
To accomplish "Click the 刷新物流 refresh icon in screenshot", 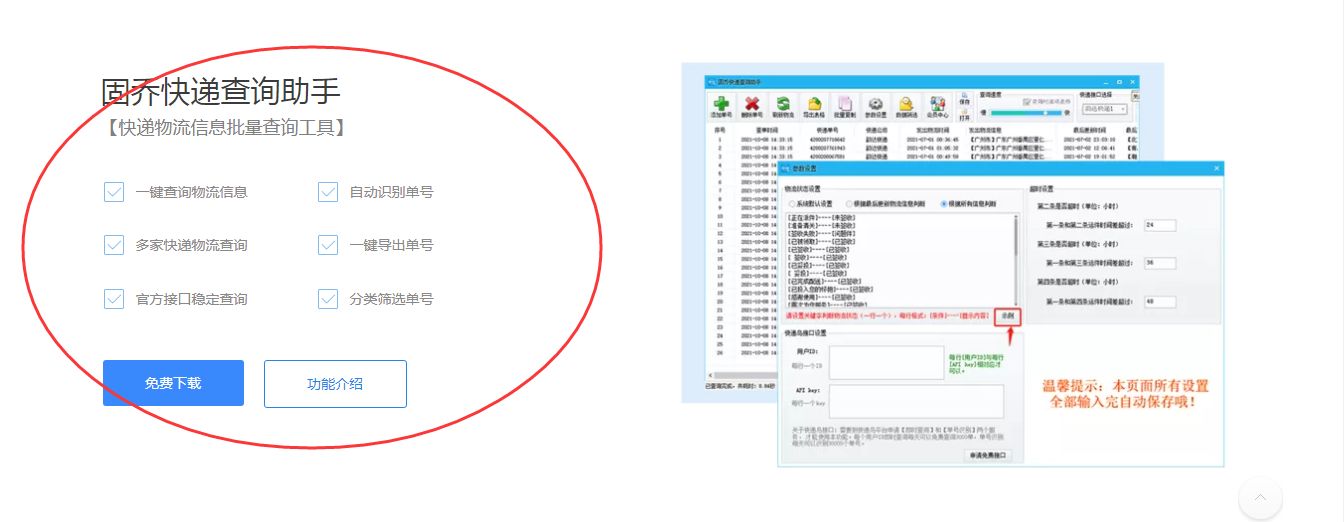I will (784, 106).
